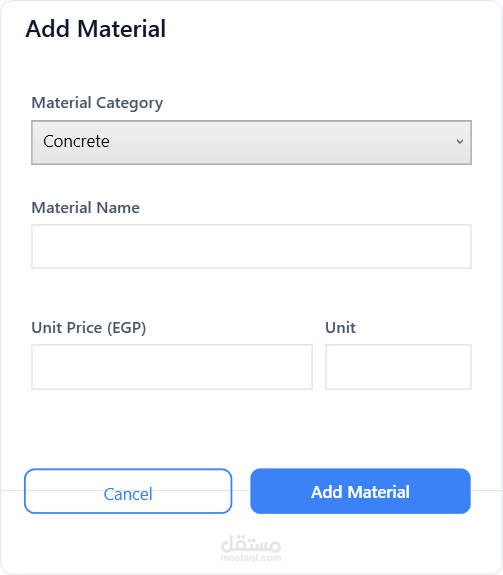Image resolution: width=503 pixels, height=575 pixels.
Task: Place cursor in empty field under Material Name
Action: [252, 246]
